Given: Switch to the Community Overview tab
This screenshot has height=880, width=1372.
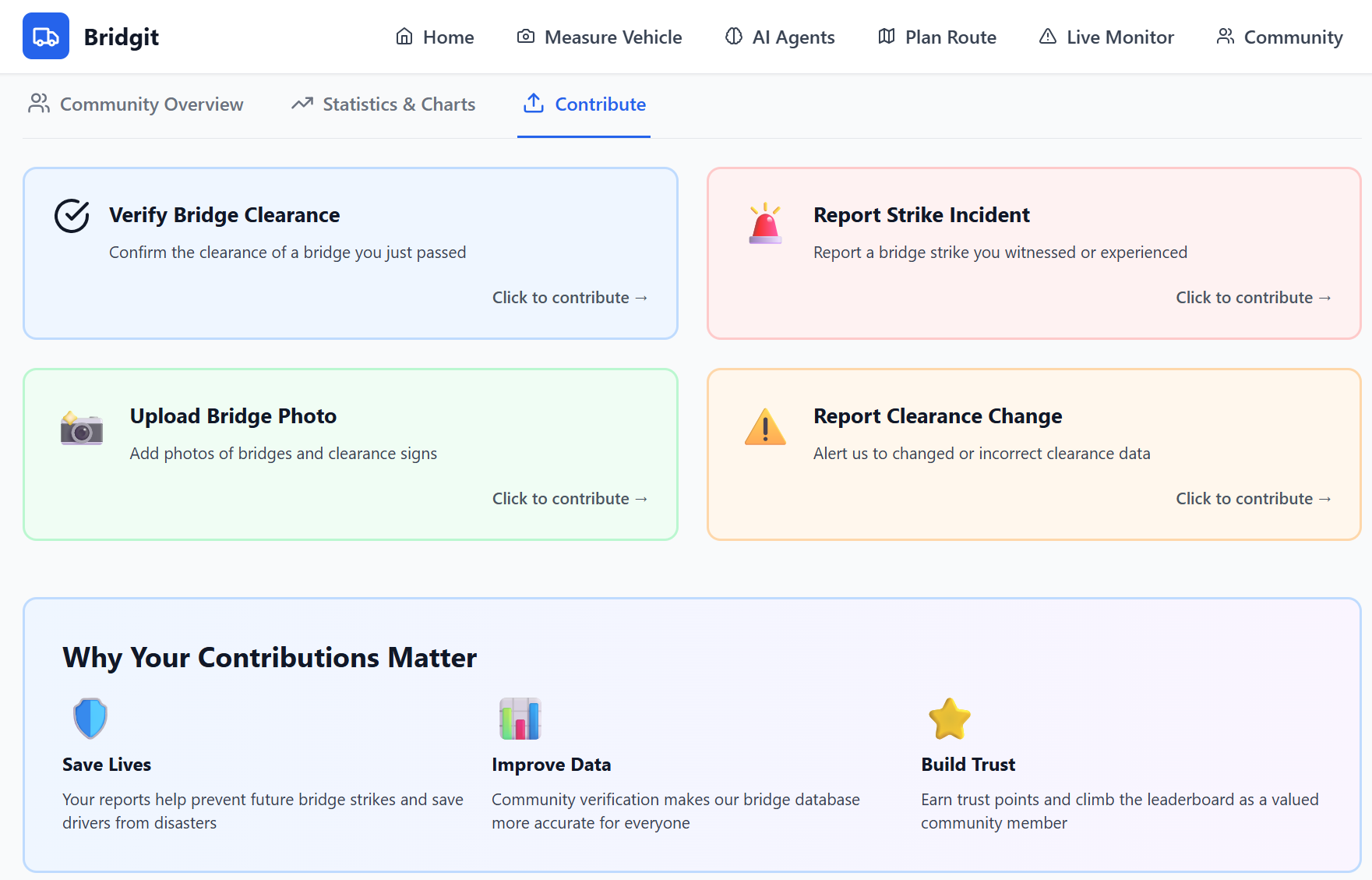Looking at the screenshot, I should click(136, 104).
